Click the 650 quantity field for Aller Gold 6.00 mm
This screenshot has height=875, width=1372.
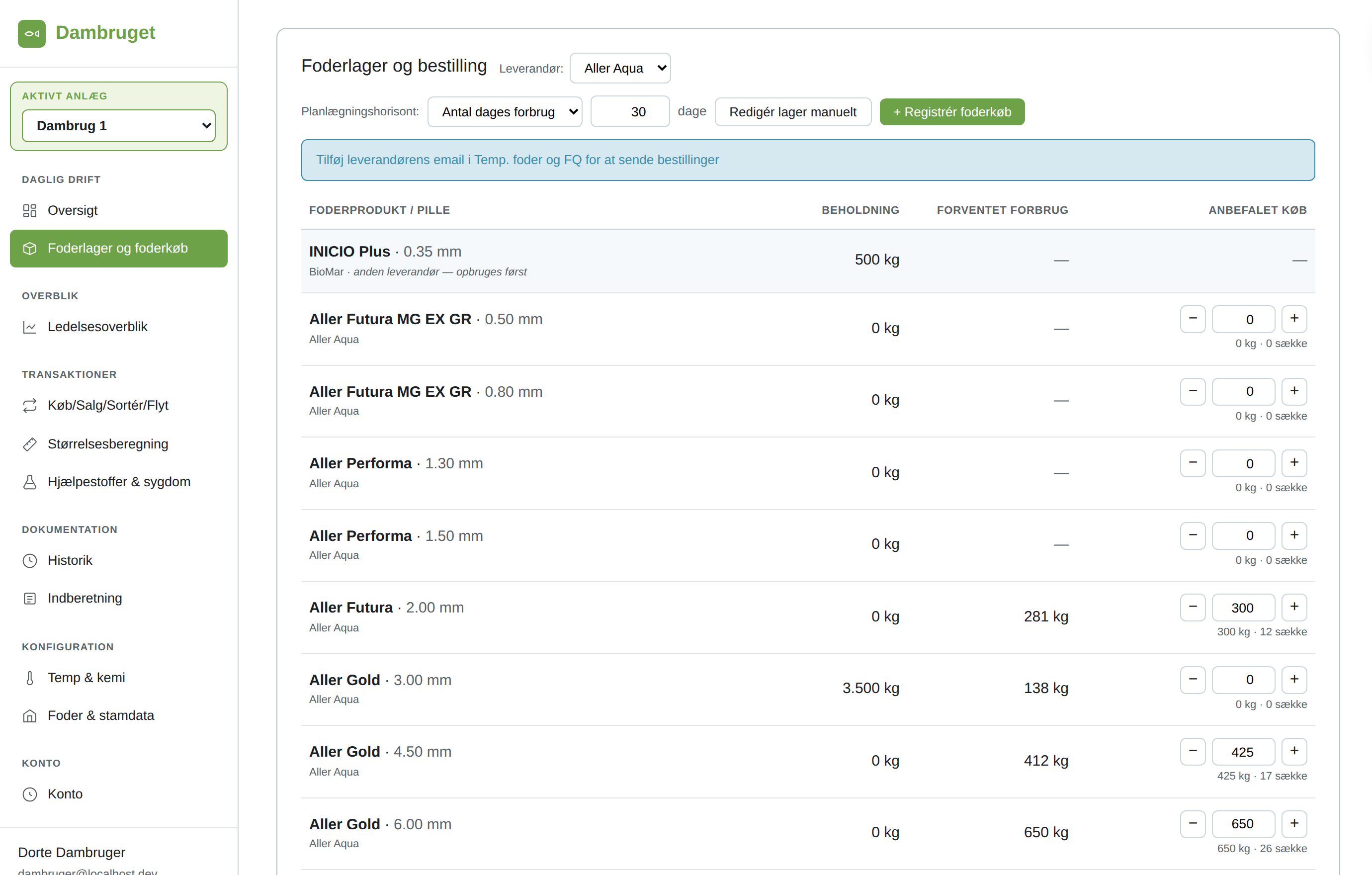click(x=1243, y=824)
